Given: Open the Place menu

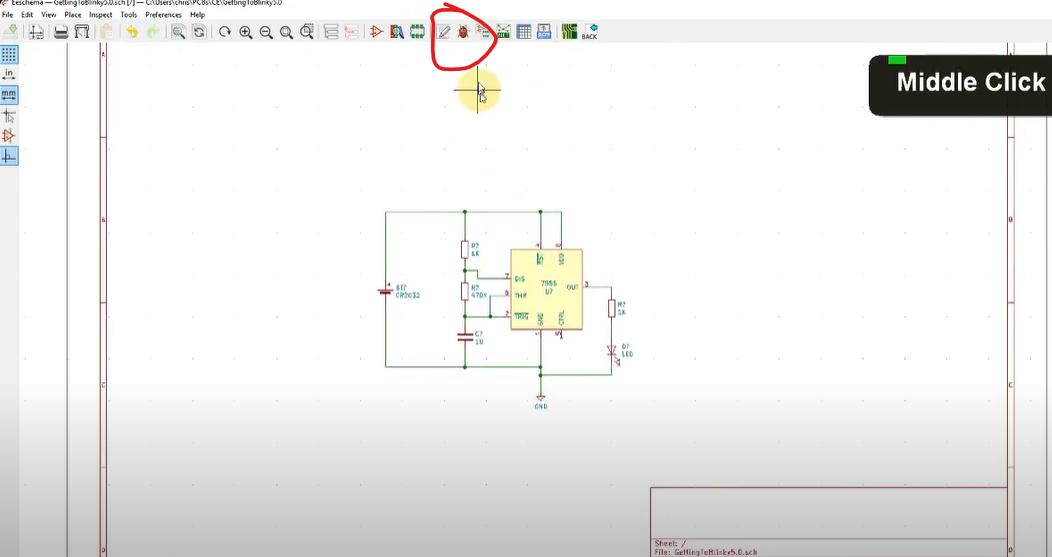Looking at the screenshot, I should [x=72, y=14].
